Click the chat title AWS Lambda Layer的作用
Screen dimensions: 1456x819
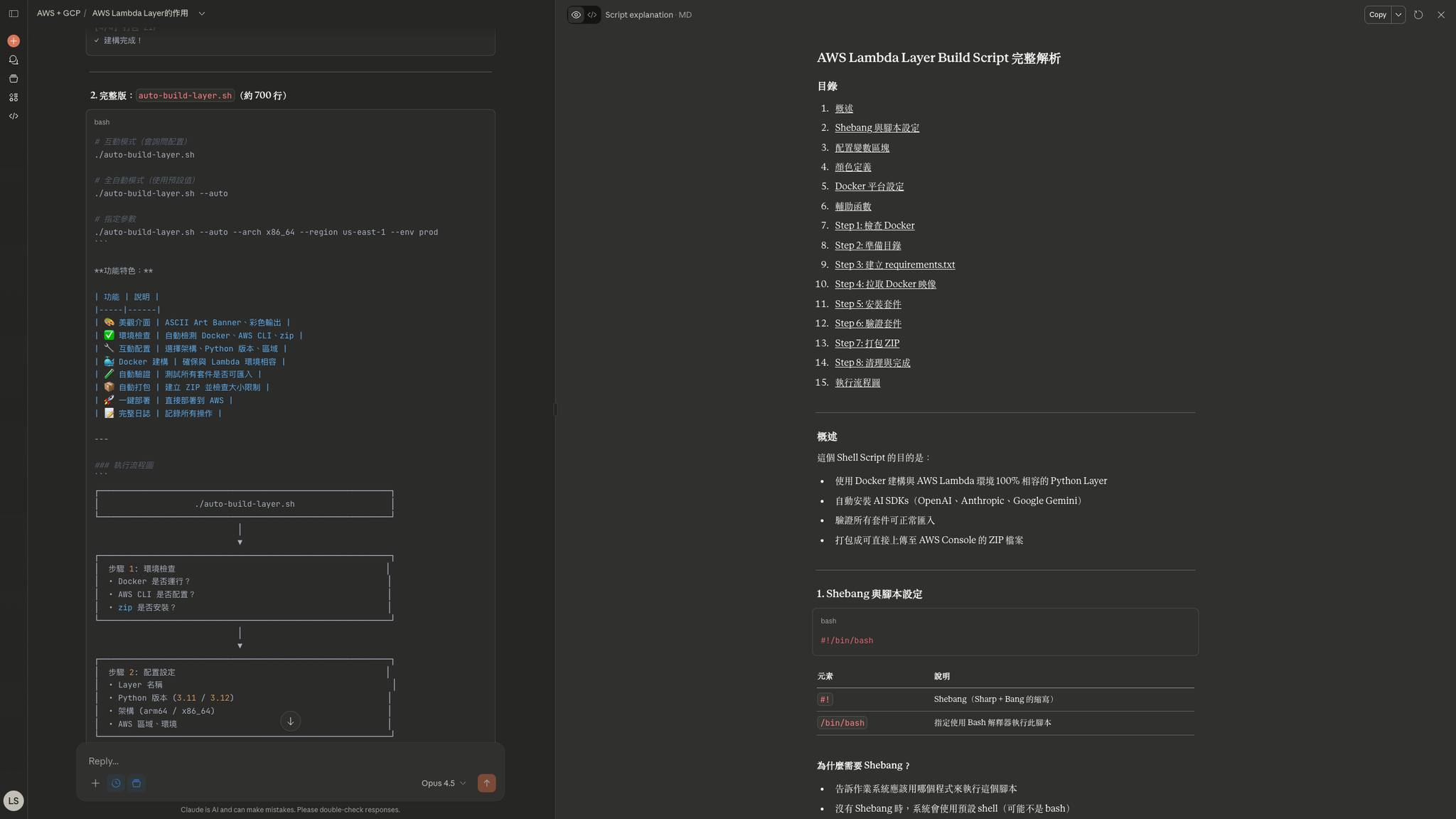pyautogui.click(x=140, y=14)
